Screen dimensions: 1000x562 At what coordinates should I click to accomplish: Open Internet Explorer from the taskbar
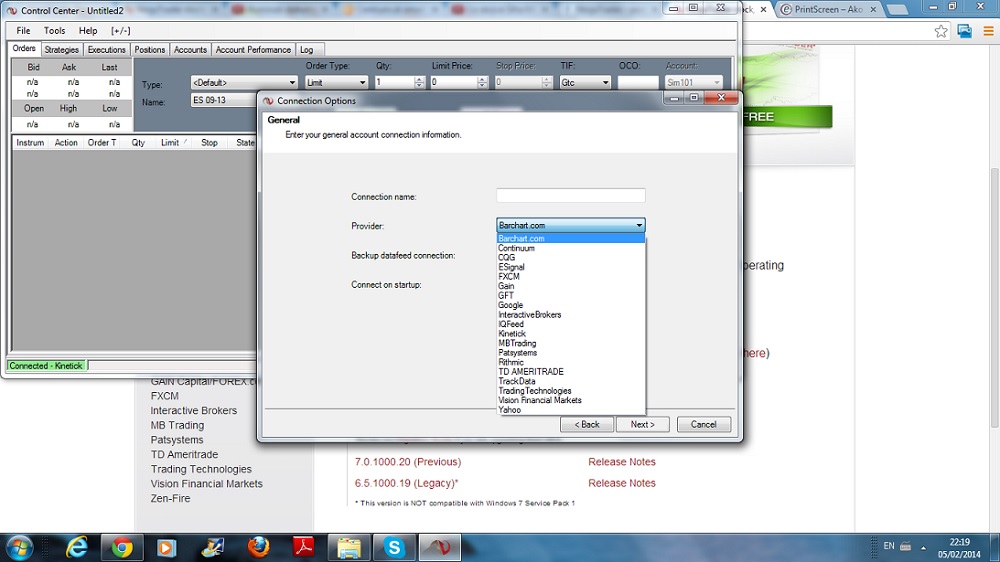tap(77, 547)
